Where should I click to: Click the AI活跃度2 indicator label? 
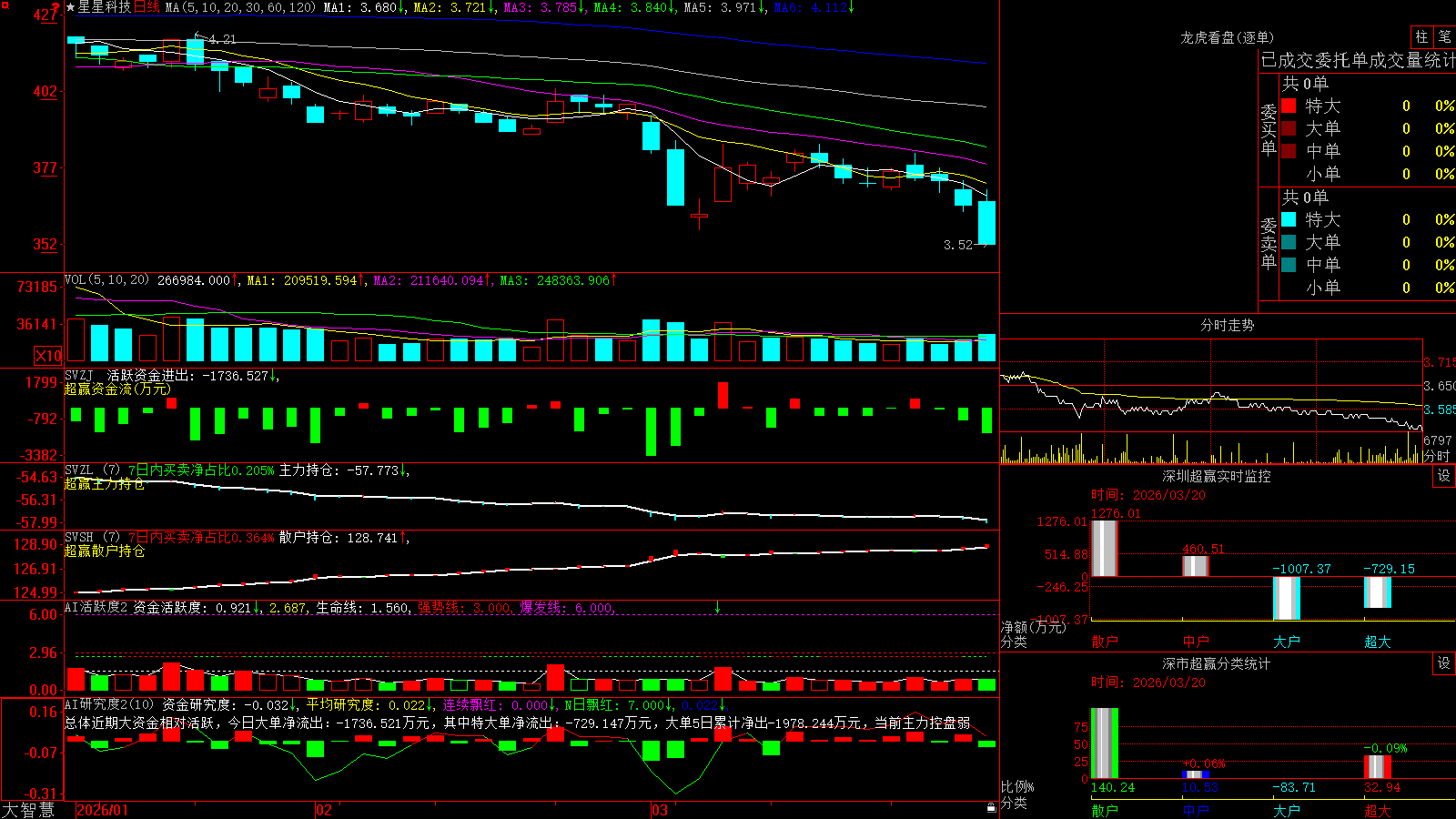pyautogui.click(x=96, y=607)
